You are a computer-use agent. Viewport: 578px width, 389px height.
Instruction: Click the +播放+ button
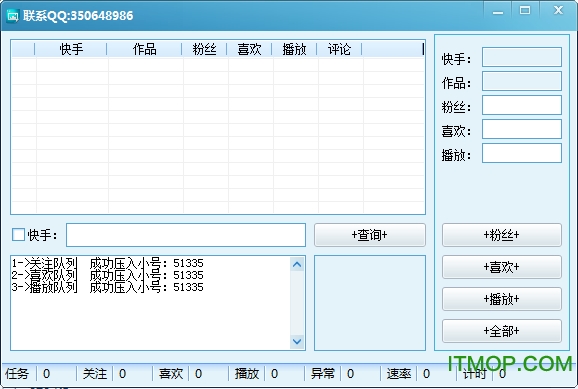[502, 299]
